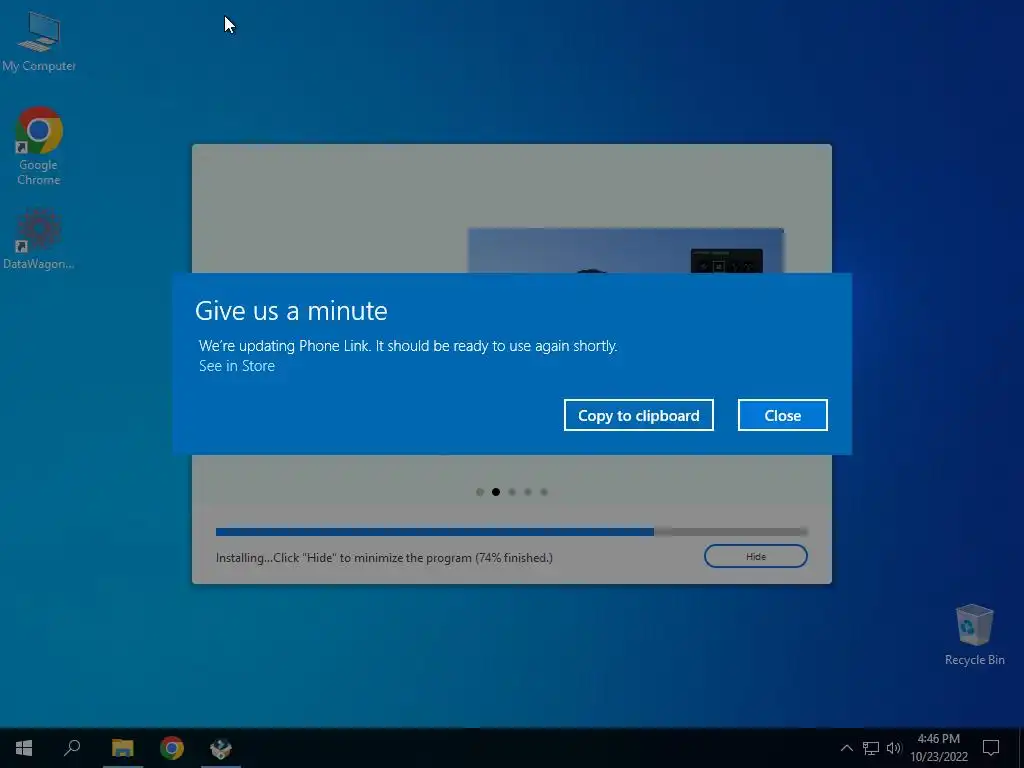The image size is (1024, 768).
Task: Click the installer slideshow preview image
Action: (x=626, y=250)
